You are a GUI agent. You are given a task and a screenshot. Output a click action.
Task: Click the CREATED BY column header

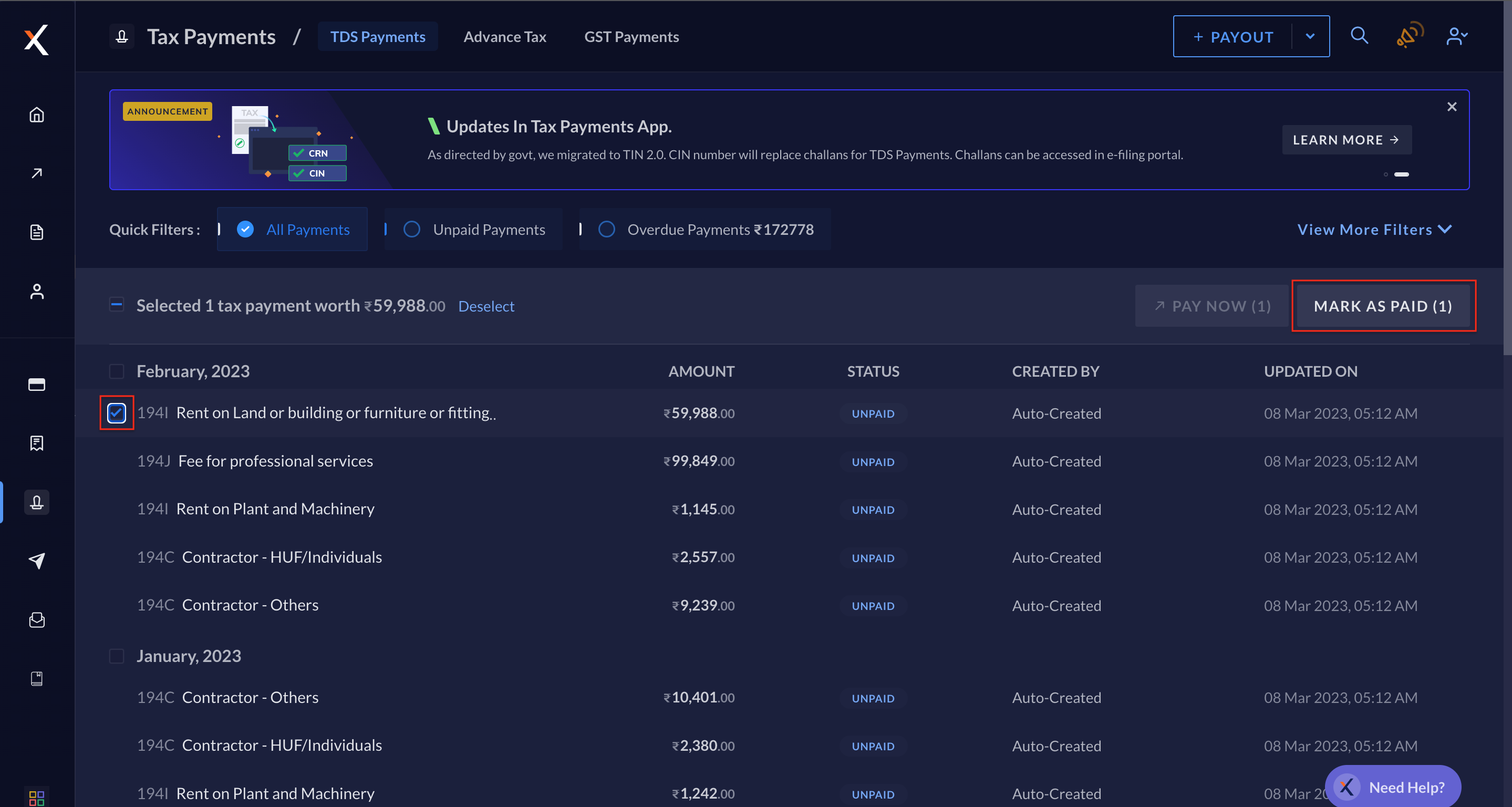coord(1055,371)
